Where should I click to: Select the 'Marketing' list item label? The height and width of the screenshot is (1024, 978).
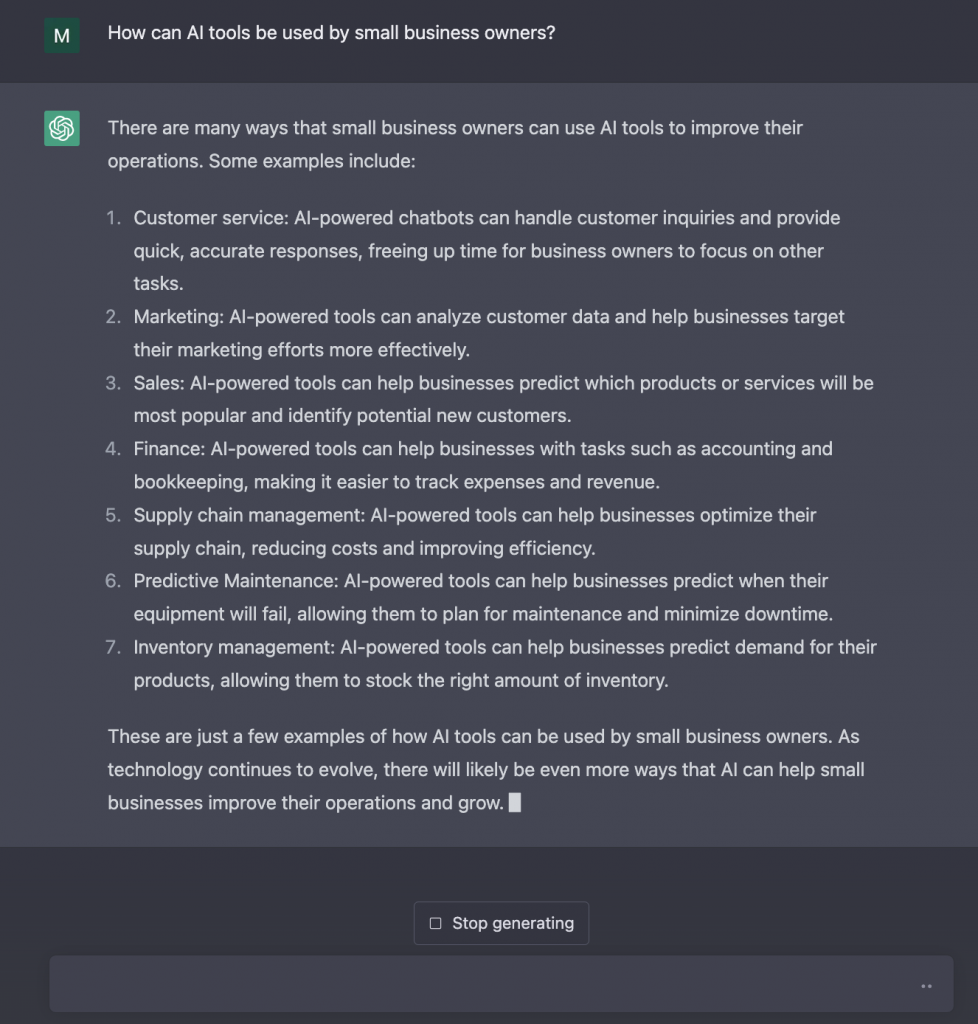(x=175, y=317)
